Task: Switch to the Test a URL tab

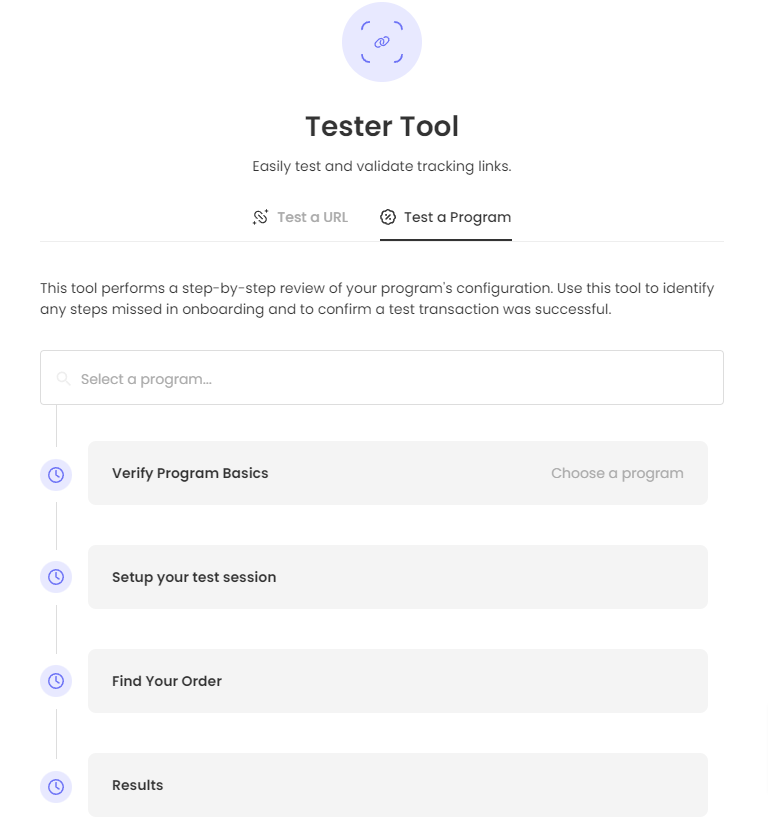Action: tap(312, 217)
